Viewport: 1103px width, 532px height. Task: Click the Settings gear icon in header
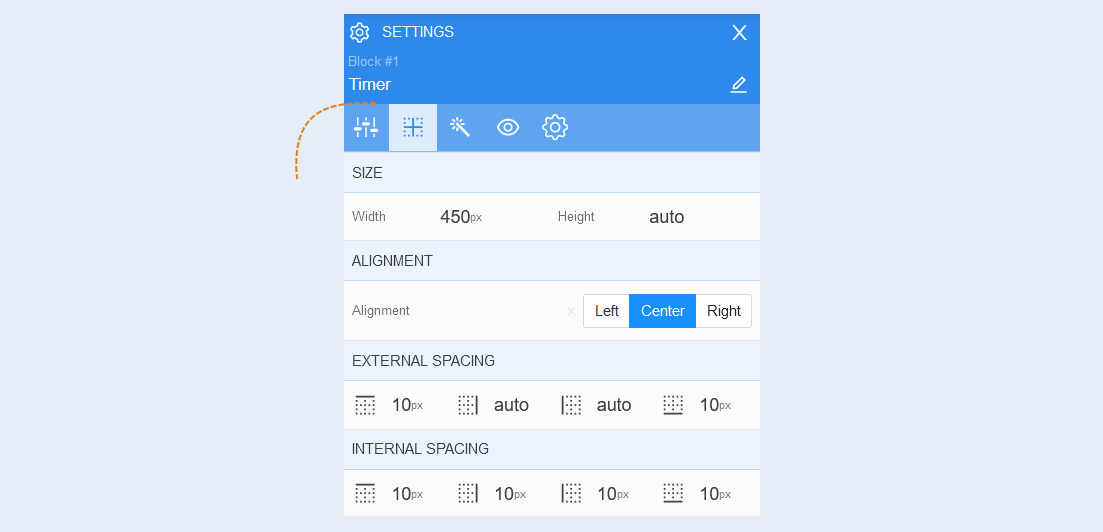pyautogui.click(x=359, y=32)
